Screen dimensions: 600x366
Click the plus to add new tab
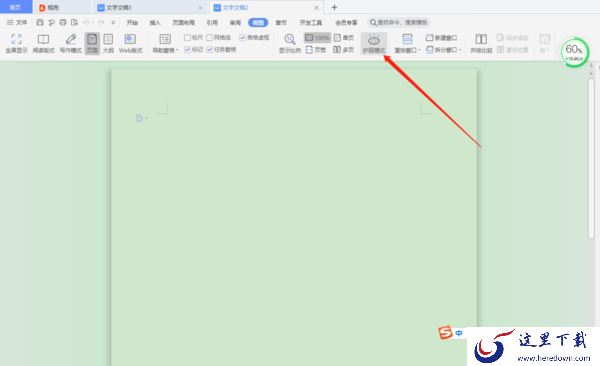[x=334, y=7]
